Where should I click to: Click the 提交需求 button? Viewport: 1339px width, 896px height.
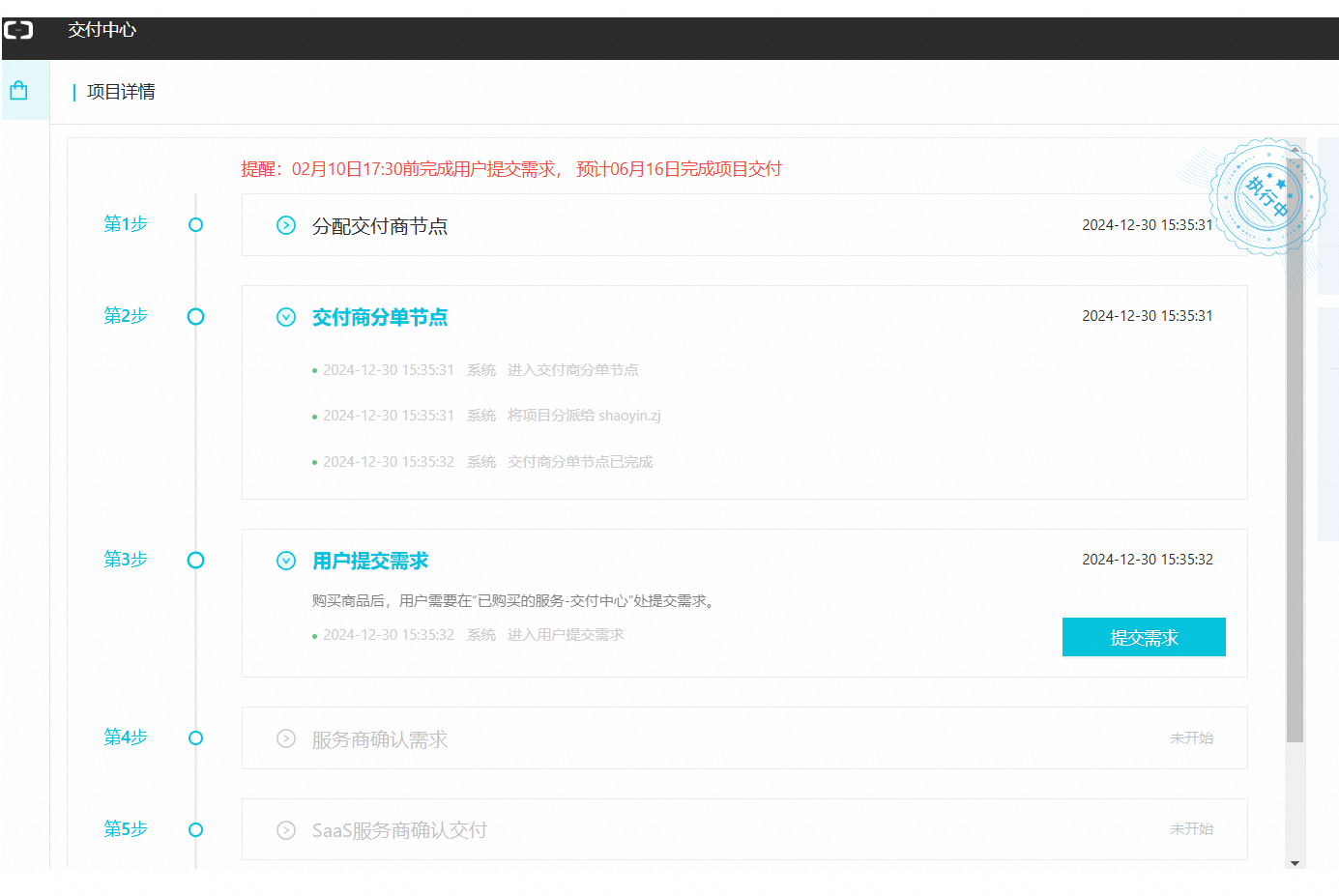pyautogui.click(x=1144, y=637)
